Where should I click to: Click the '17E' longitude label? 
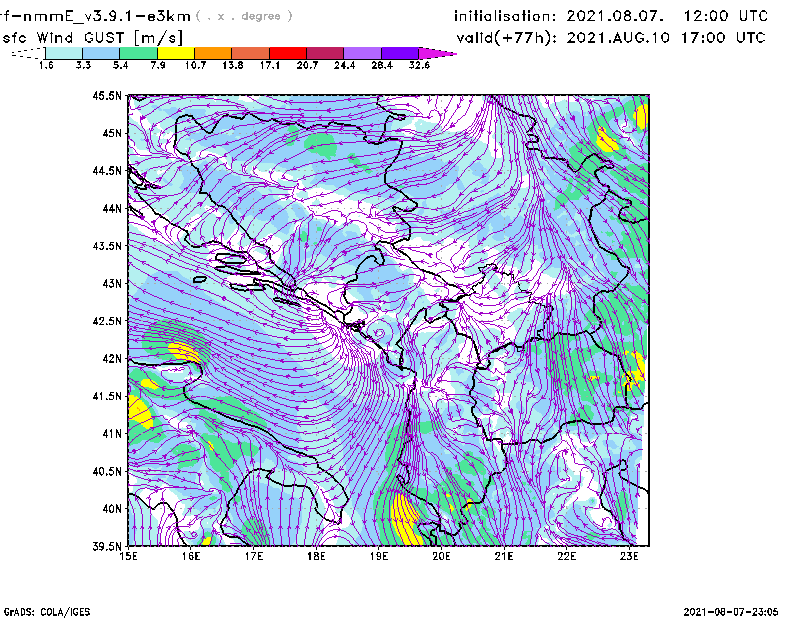pyautogui.click(x=254, y=556)
